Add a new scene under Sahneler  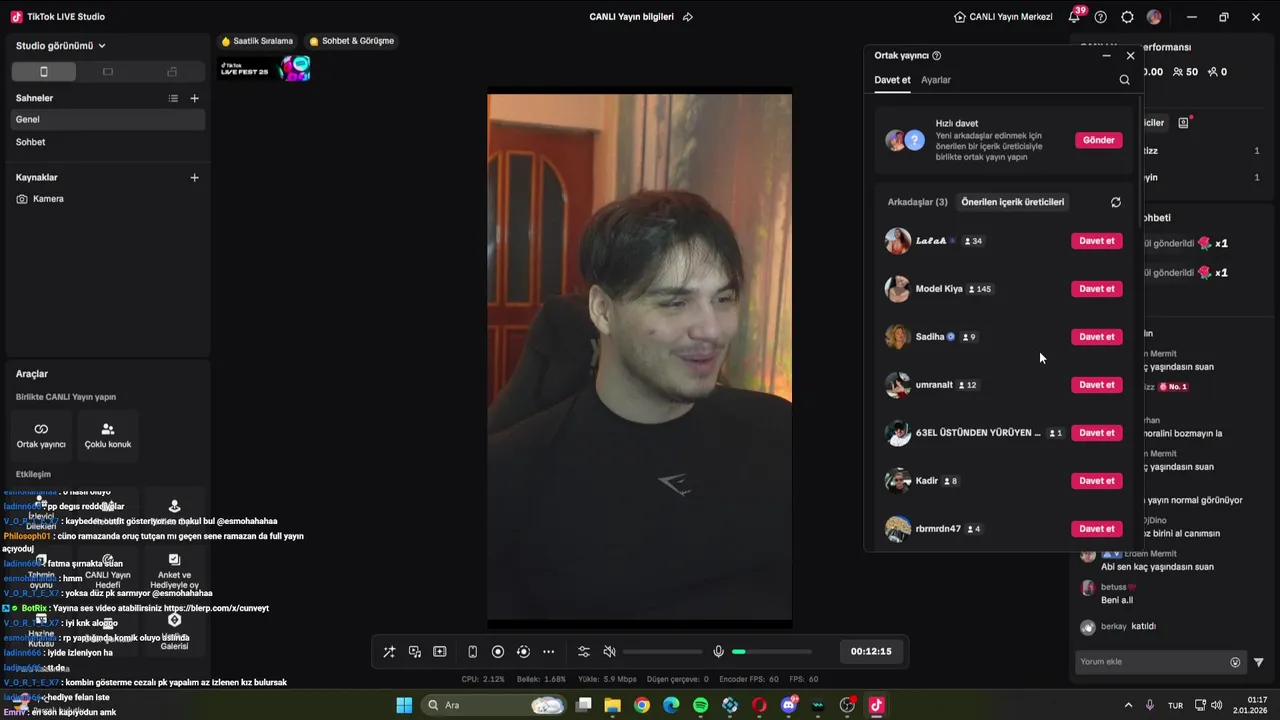click(x=195, y=98)
